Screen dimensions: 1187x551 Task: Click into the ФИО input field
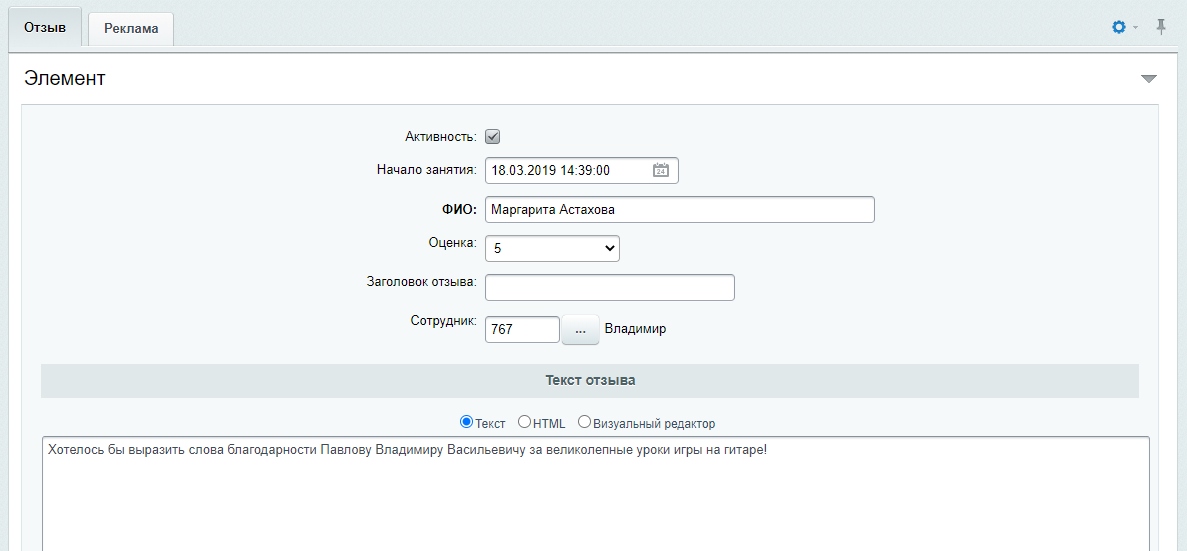click(x=680, y=210)
